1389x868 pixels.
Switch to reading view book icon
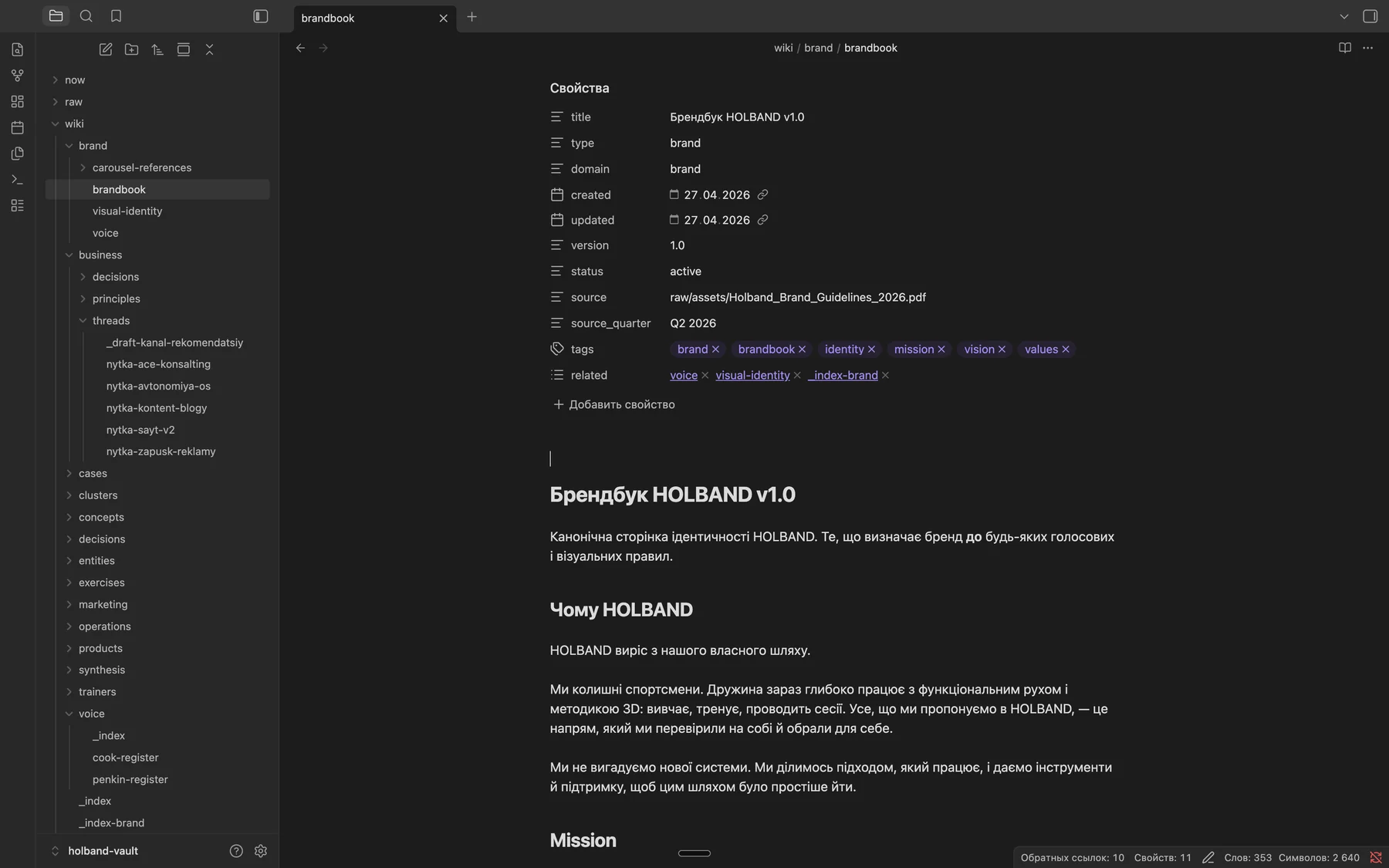(1345, 48)
